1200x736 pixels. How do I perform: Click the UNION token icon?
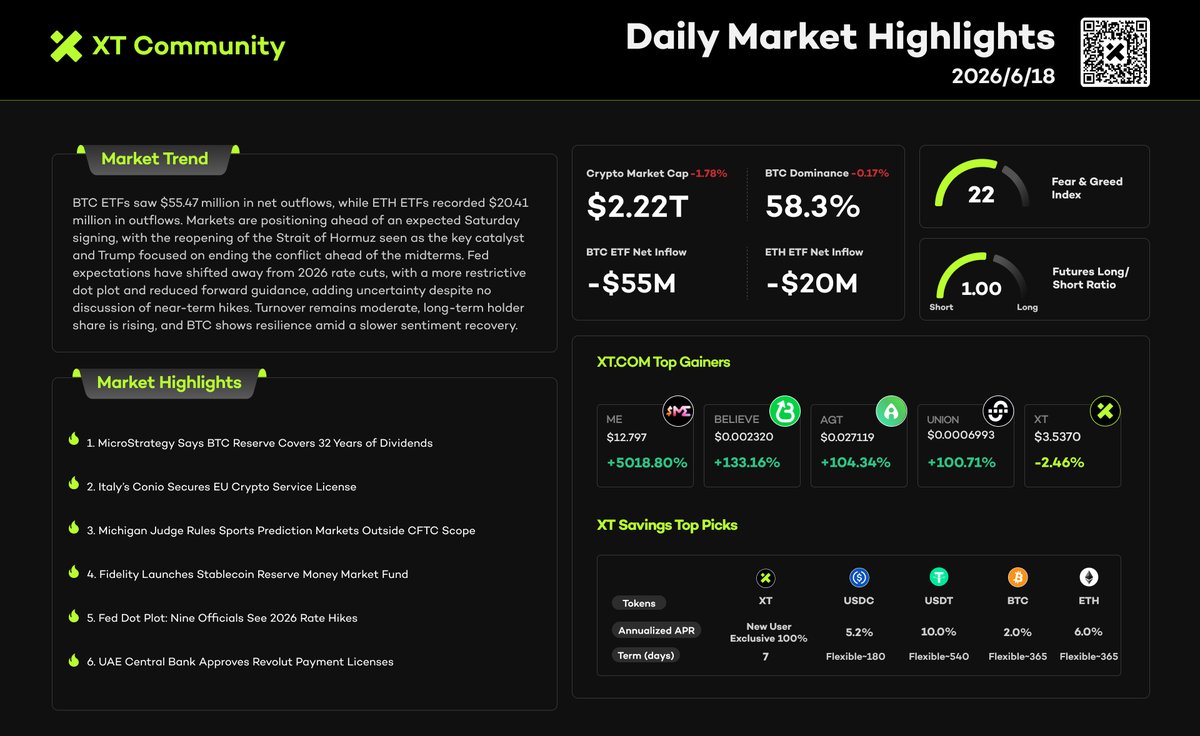(x=999, y=411)
